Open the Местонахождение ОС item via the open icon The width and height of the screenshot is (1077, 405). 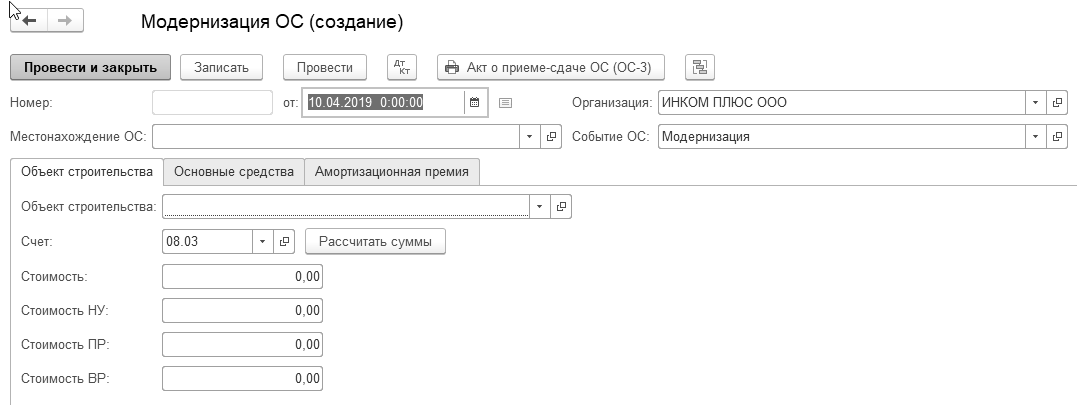coord(551,137)
